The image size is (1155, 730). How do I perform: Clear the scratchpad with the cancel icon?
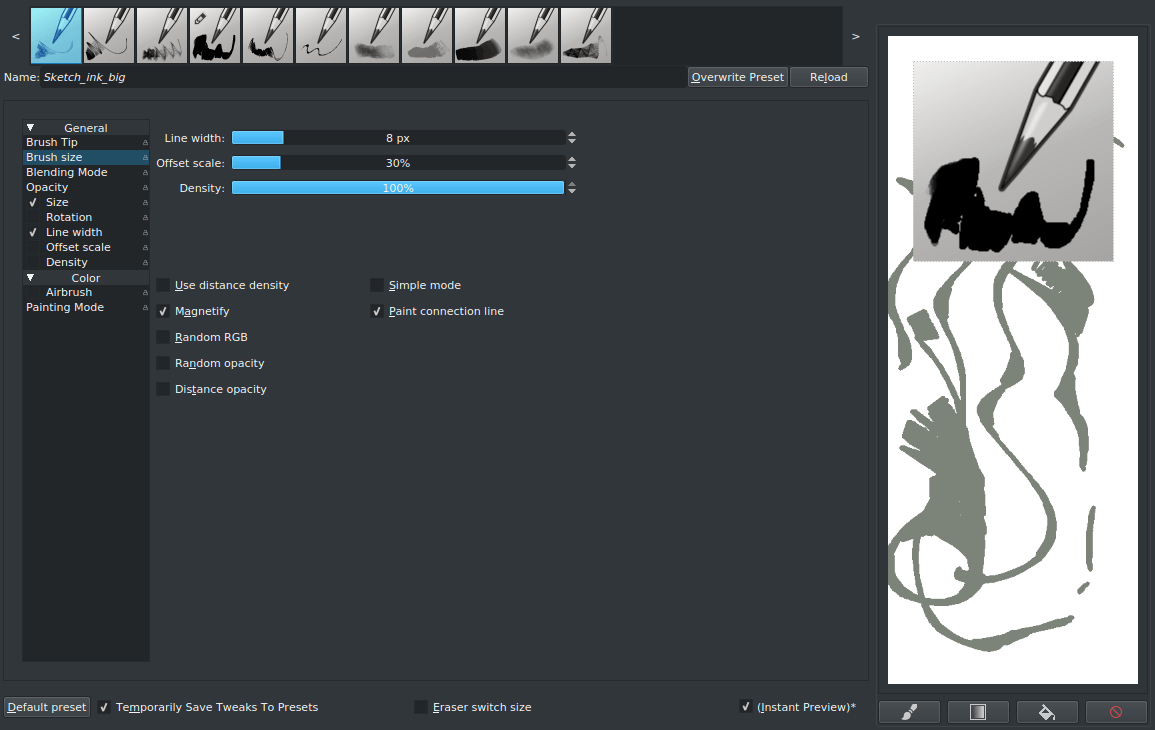tap(1116, 711)
